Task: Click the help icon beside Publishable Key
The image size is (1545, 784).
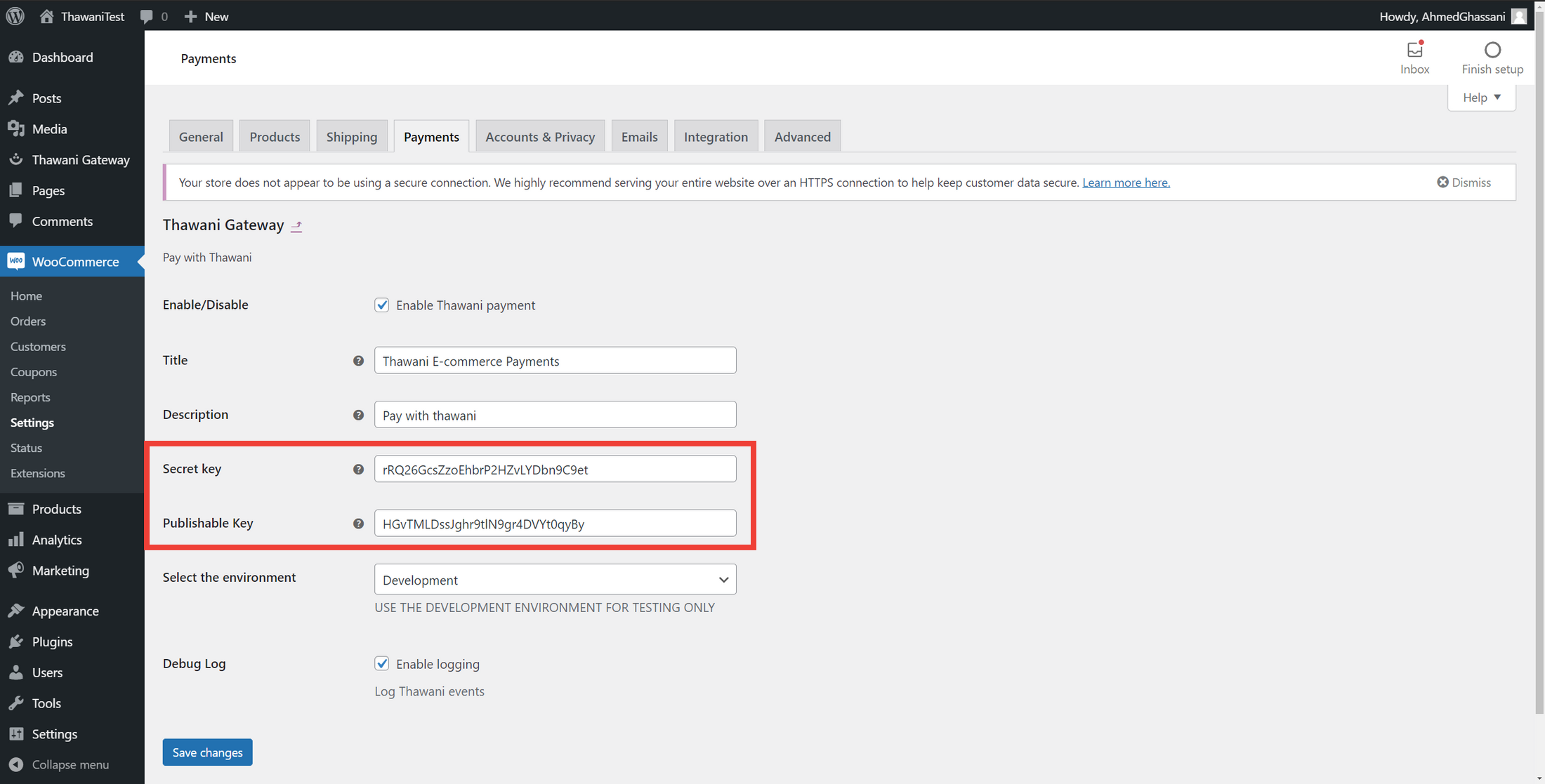Action: click(358, 524)
